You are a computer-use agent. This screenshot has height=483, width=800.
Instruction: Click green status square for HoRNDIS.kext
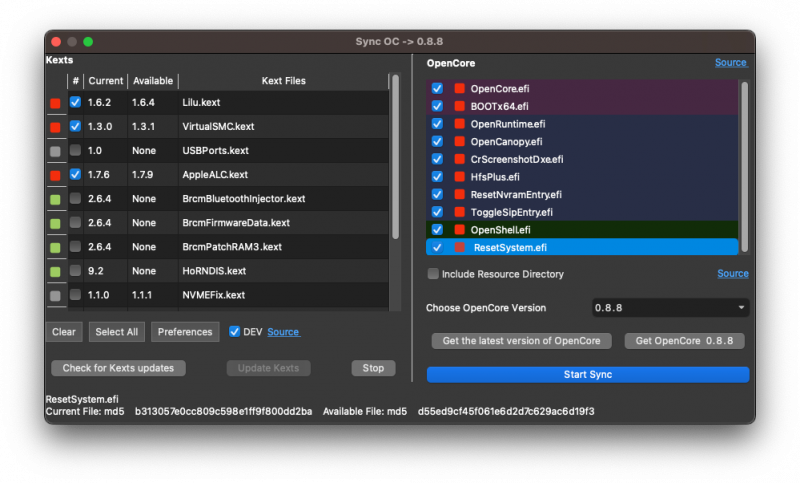55,271
